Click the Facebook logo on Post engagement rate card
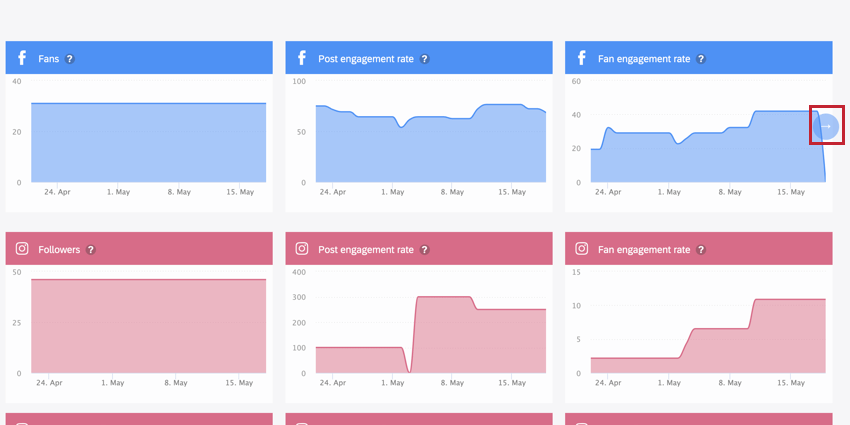Image resolution: width=850 pixels, height=425 pixels. click(301, 58)
